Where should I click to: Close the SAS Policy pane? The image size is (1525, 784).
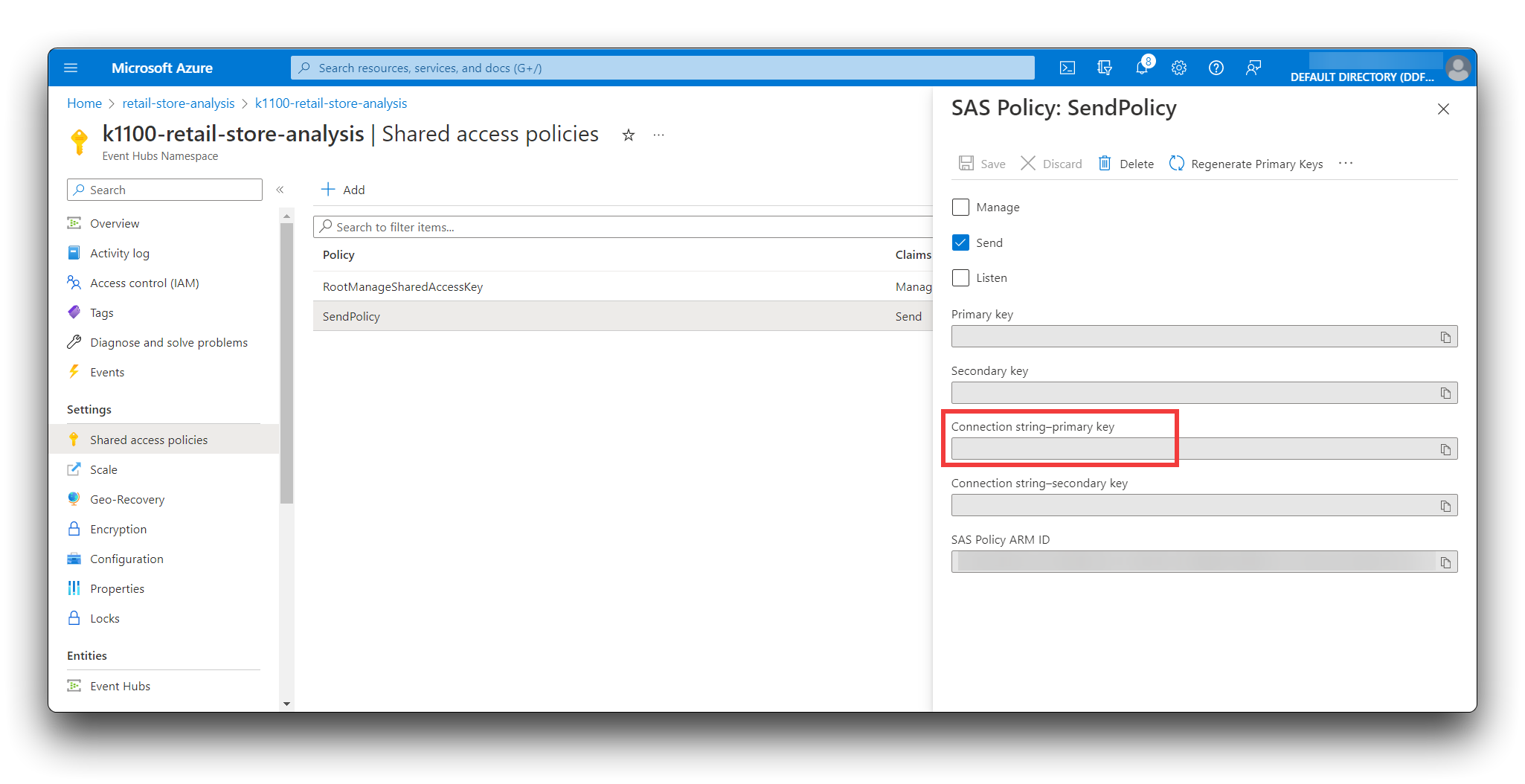(x=1443, y=109)
